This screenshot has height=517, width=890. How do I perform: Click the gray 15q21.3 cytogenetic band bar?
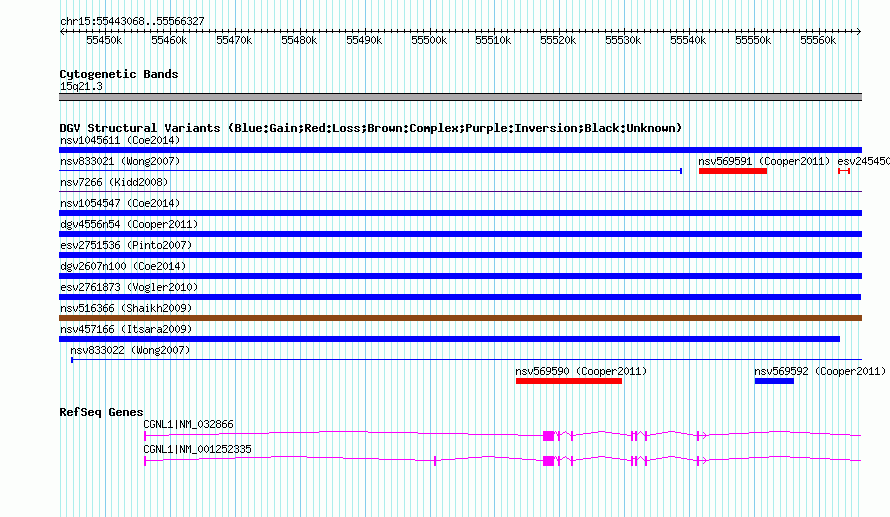point(460,97)
